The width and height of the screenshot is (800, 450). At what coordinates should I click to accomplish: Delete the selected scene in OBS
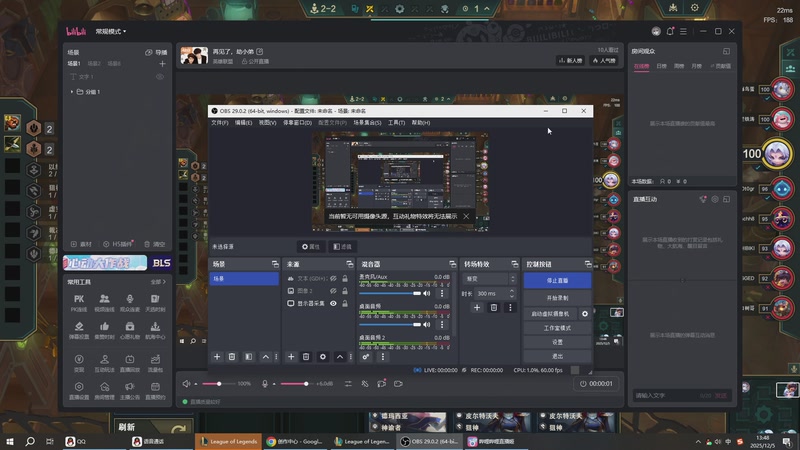[232, 357]
